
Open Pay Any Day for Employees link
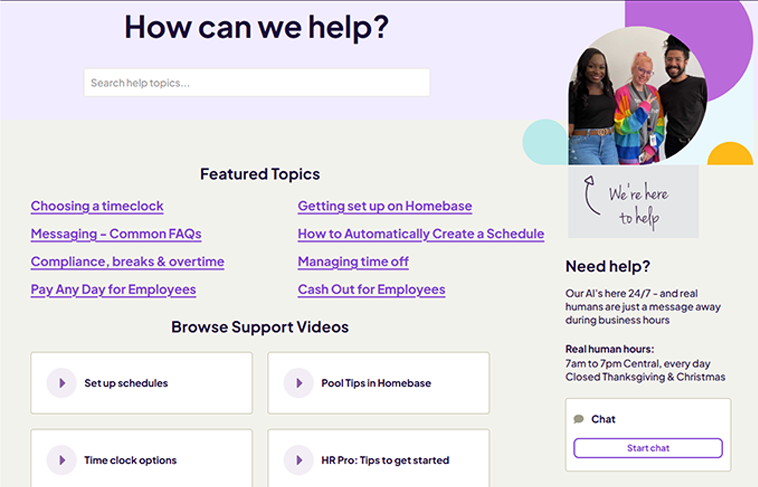(114, 290)
